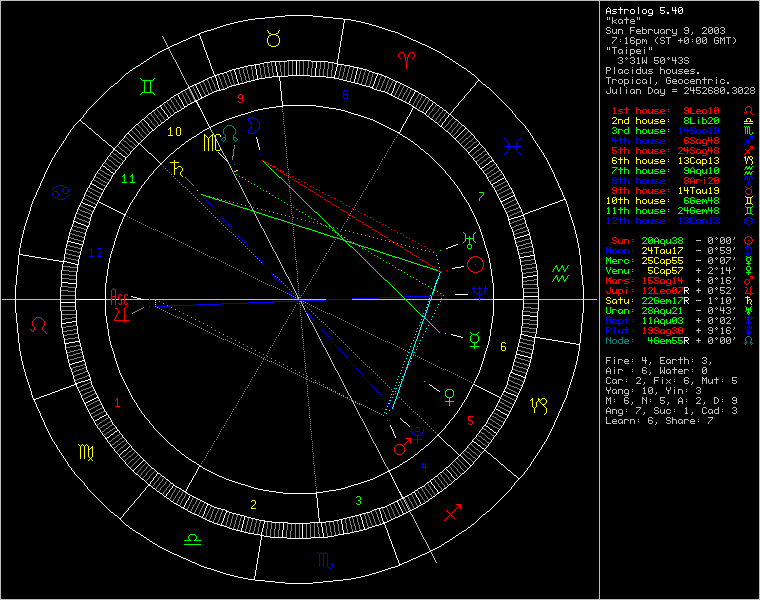Click house number 12 on the wheel
Viewport: 760px width, 600px height.
[x=95, y=252]
